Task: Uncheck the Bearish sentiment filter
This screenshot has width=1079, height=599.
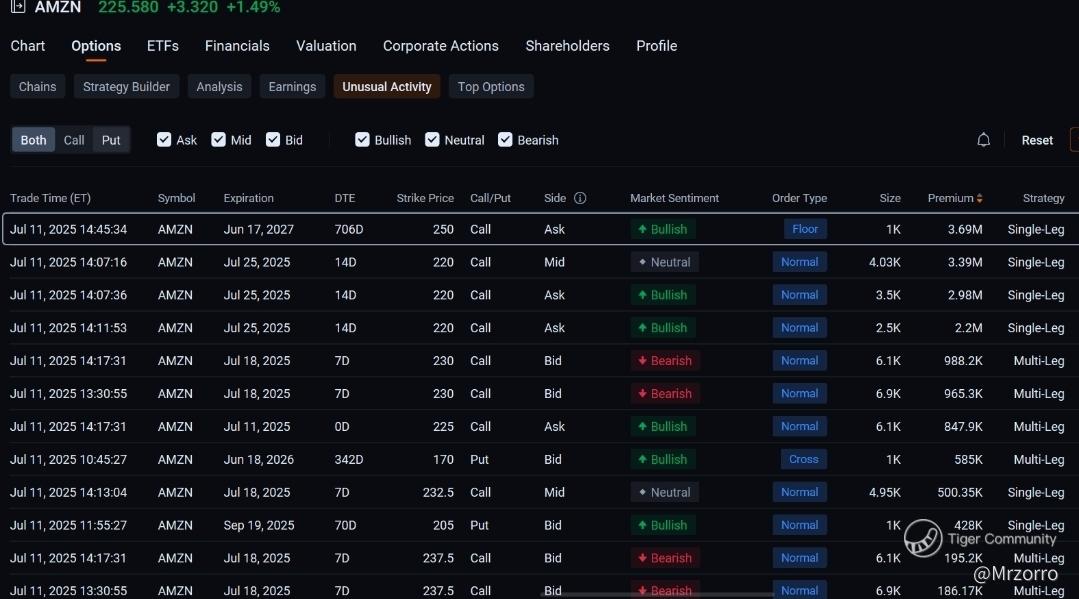Action: (505, 140)
